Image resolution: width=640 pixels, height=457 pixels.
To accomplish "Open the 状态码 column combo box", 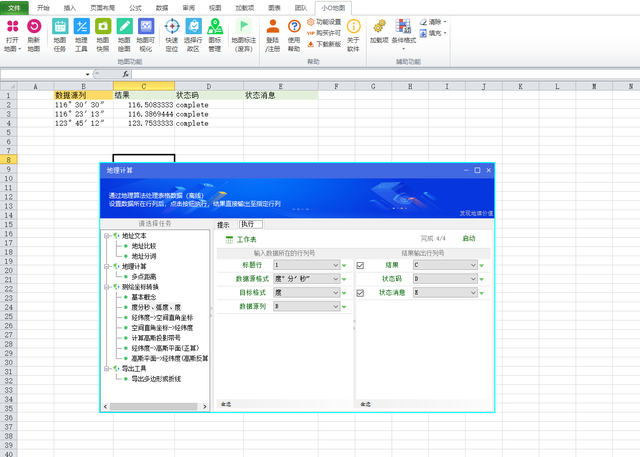I will click(x=445, y=279).
